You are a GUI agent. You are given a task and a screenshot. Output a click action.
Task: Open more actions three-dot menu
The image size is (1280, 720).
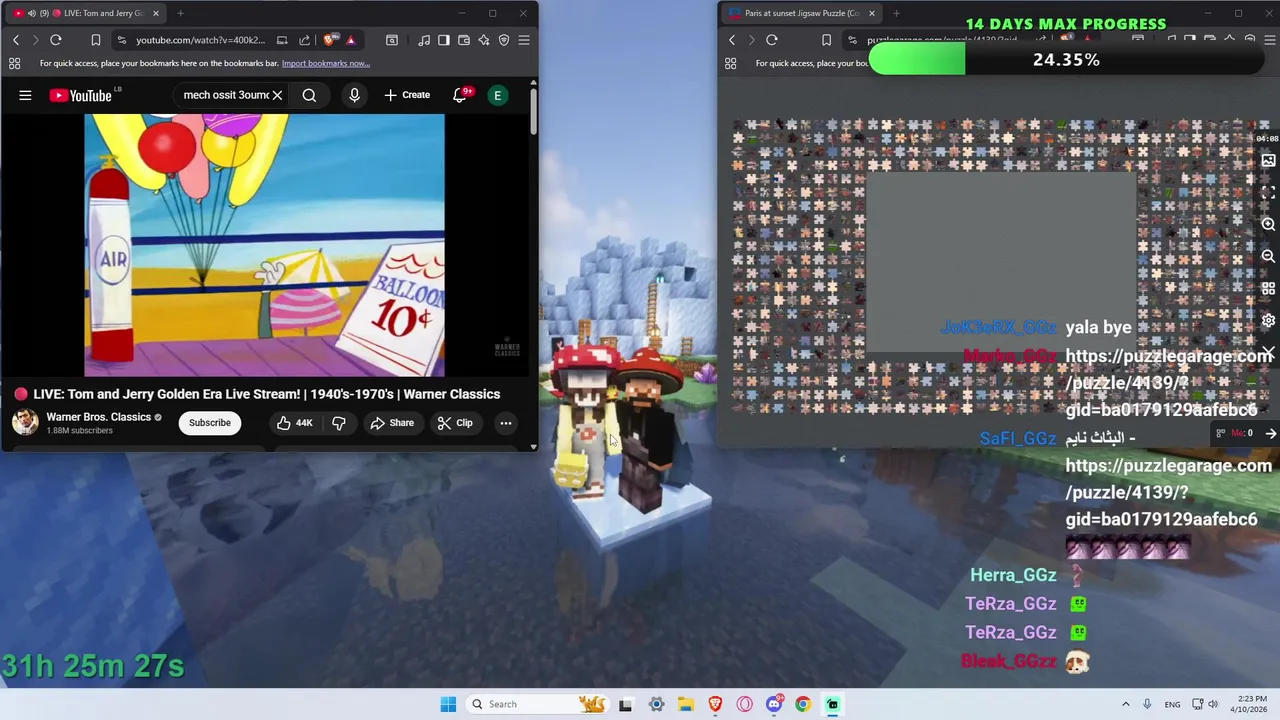pos(506,423)
